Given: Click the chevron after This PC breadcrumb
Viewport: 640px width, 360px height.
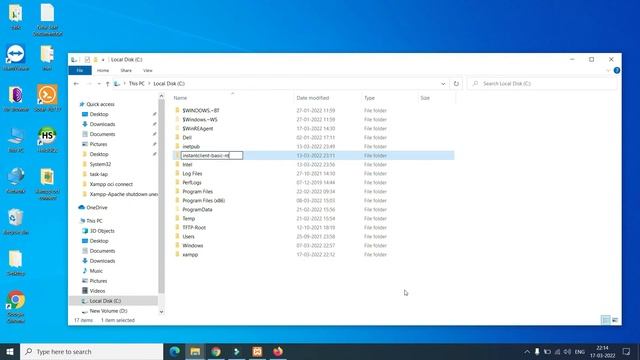Looking at the screenshot, I should tap(149, 84).
